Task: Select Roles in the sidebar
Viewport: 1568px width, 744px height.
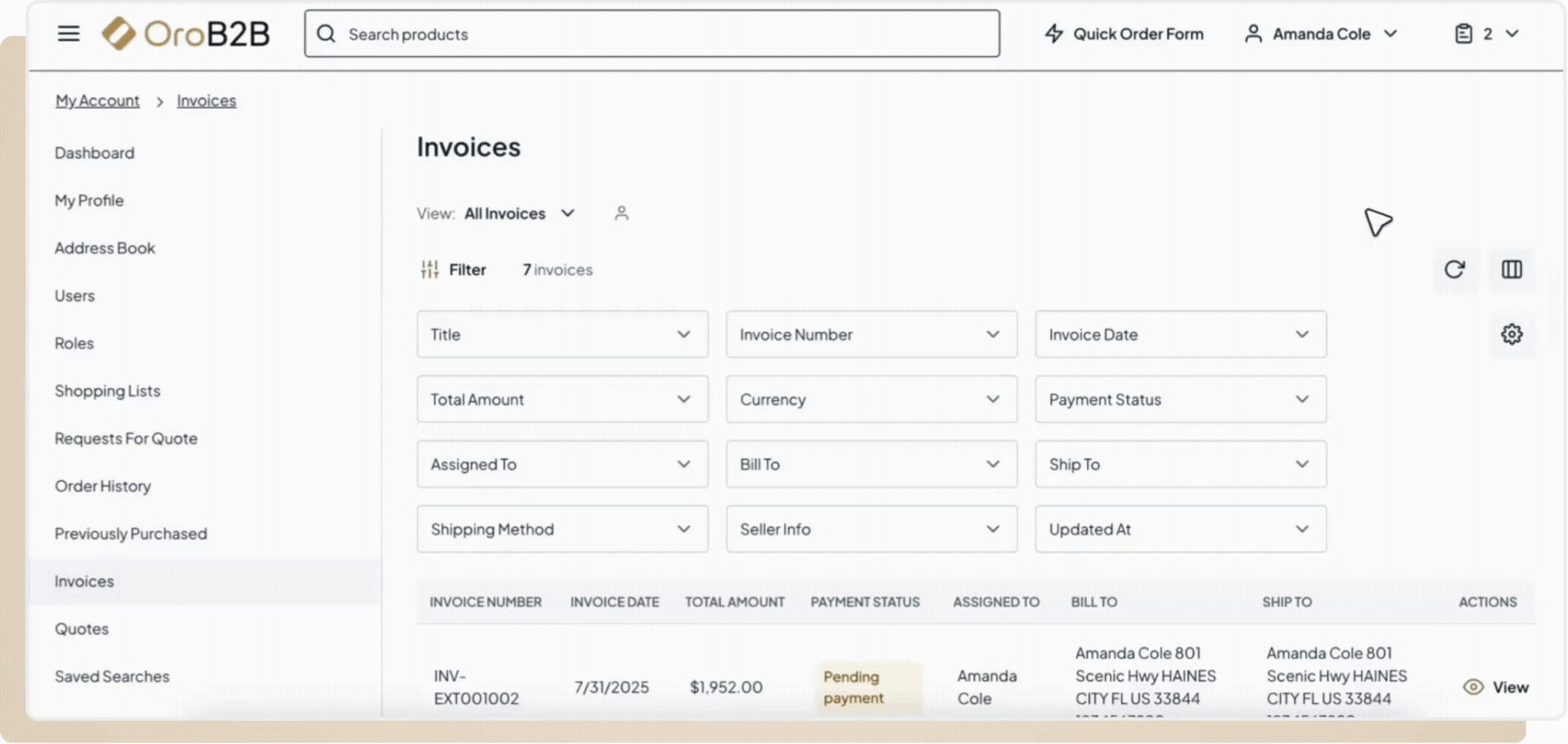Action: tap(73, 343)
